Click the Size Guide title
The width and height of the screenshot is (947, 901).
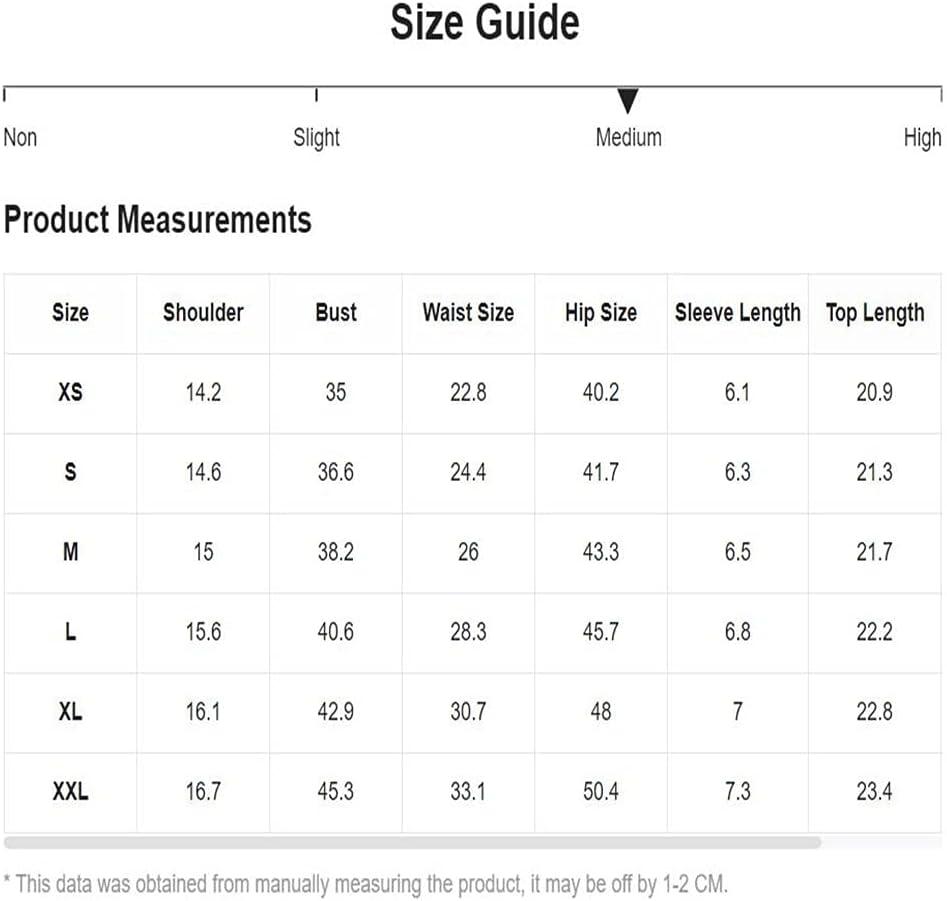[485, 23]
